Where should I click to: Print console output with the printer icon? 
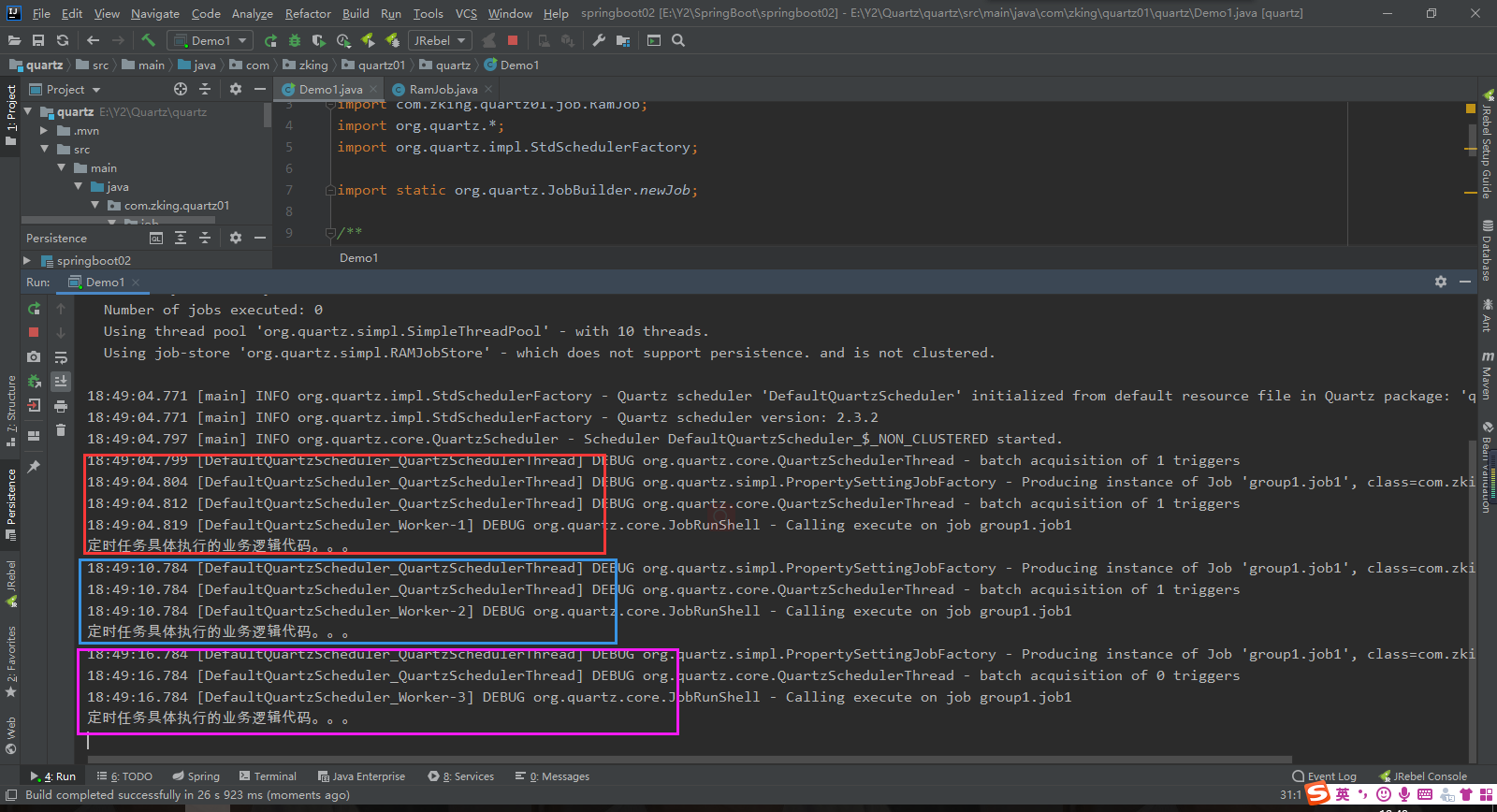click(x=61, y=405)
